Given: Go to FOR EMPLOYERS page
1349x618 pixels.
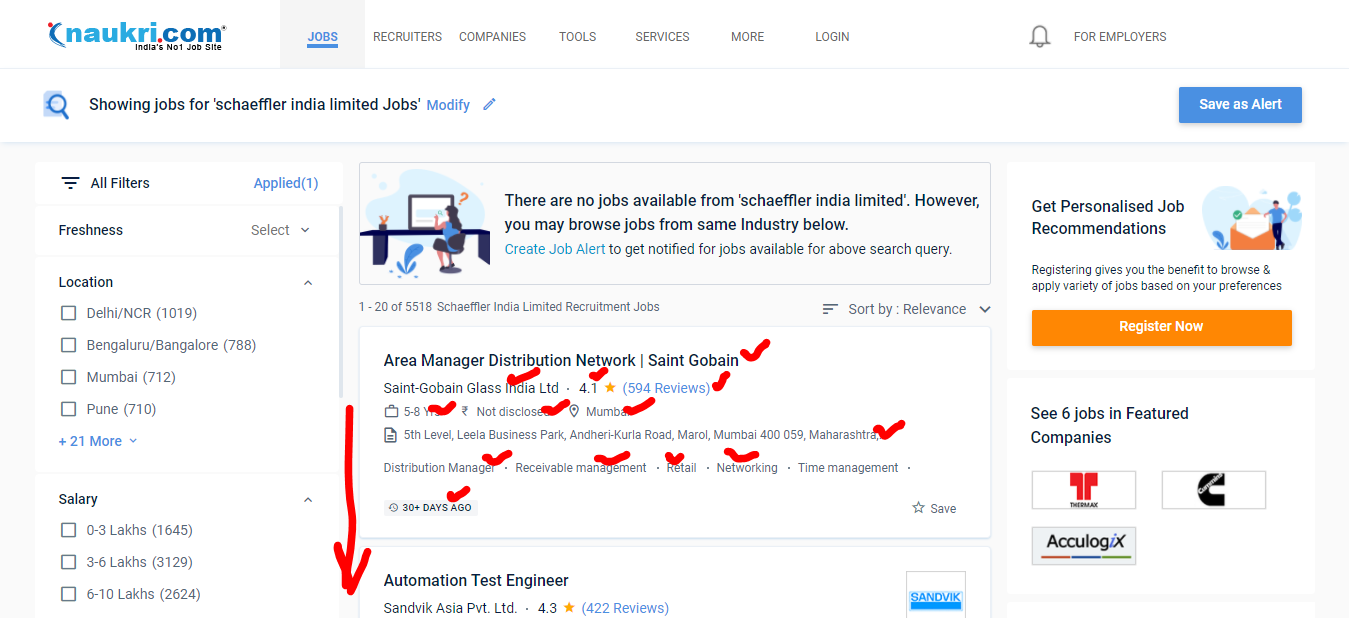Looking at the screenshot, I should click(1120, 37).
